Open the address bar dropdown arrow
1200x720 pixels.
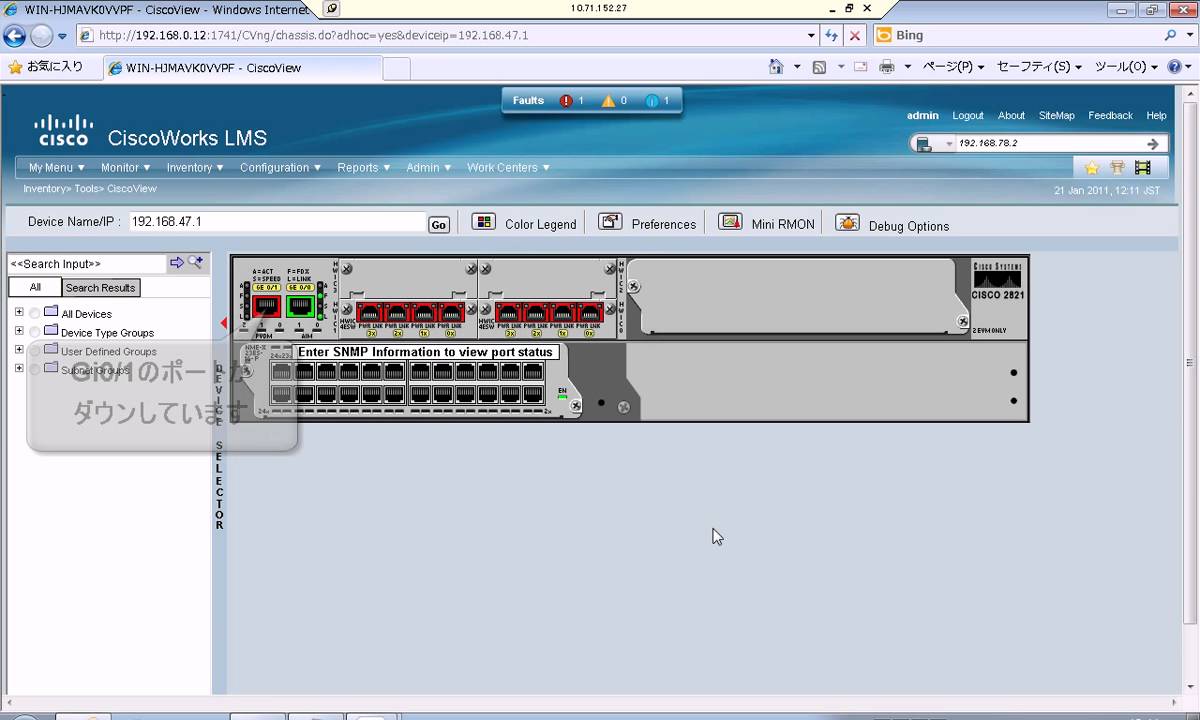click(811, 35)
